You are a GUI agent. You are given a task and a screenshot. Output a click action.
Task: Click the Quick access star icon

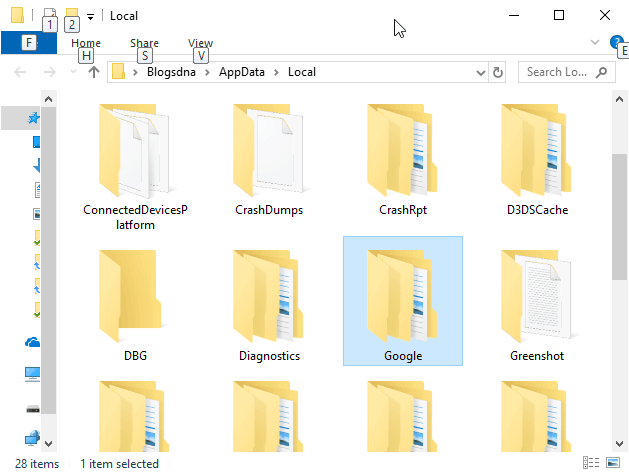[x=33, y=118]
